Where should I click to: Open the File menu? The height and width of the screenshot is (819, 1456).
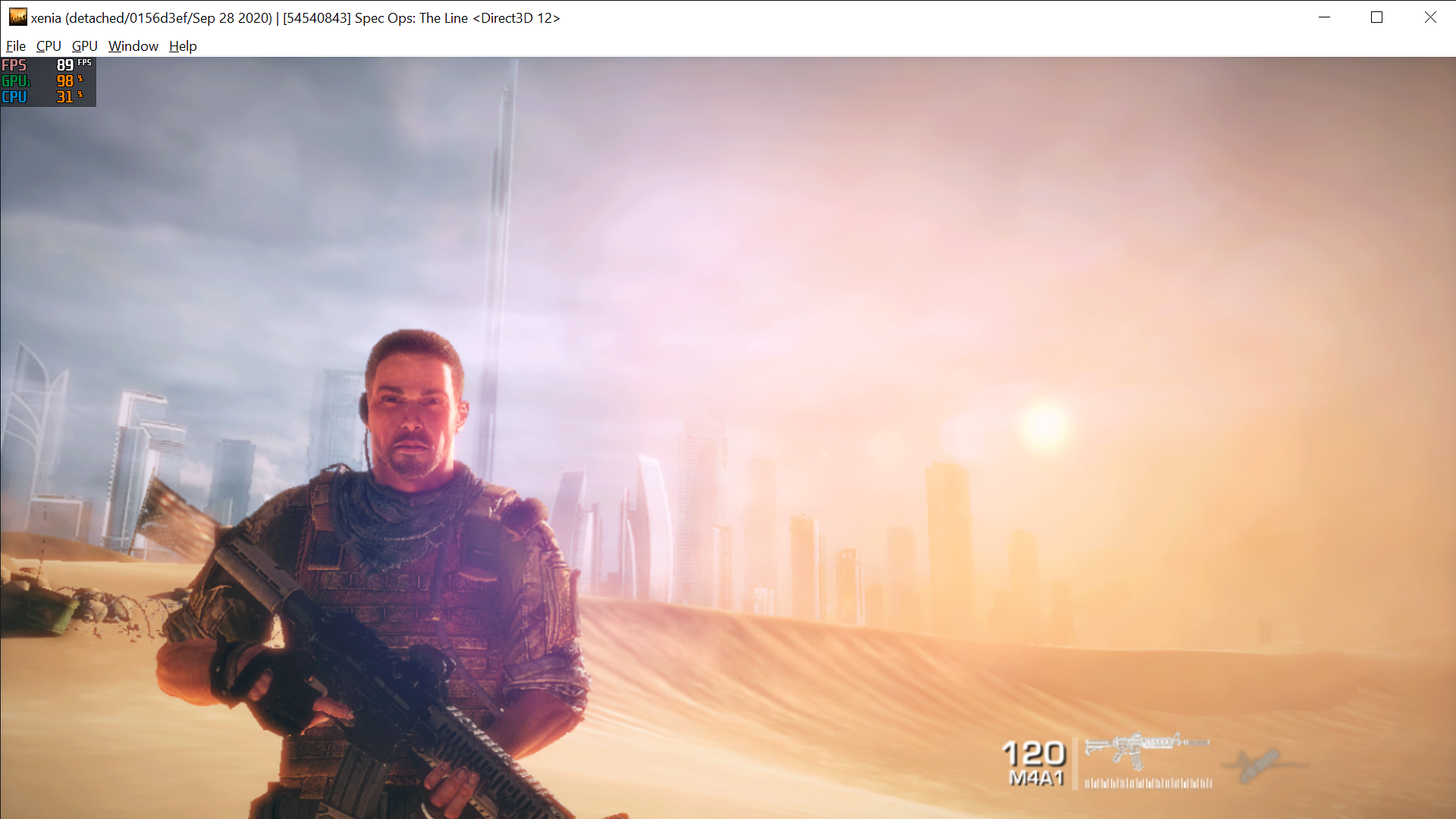click(15, 46)
